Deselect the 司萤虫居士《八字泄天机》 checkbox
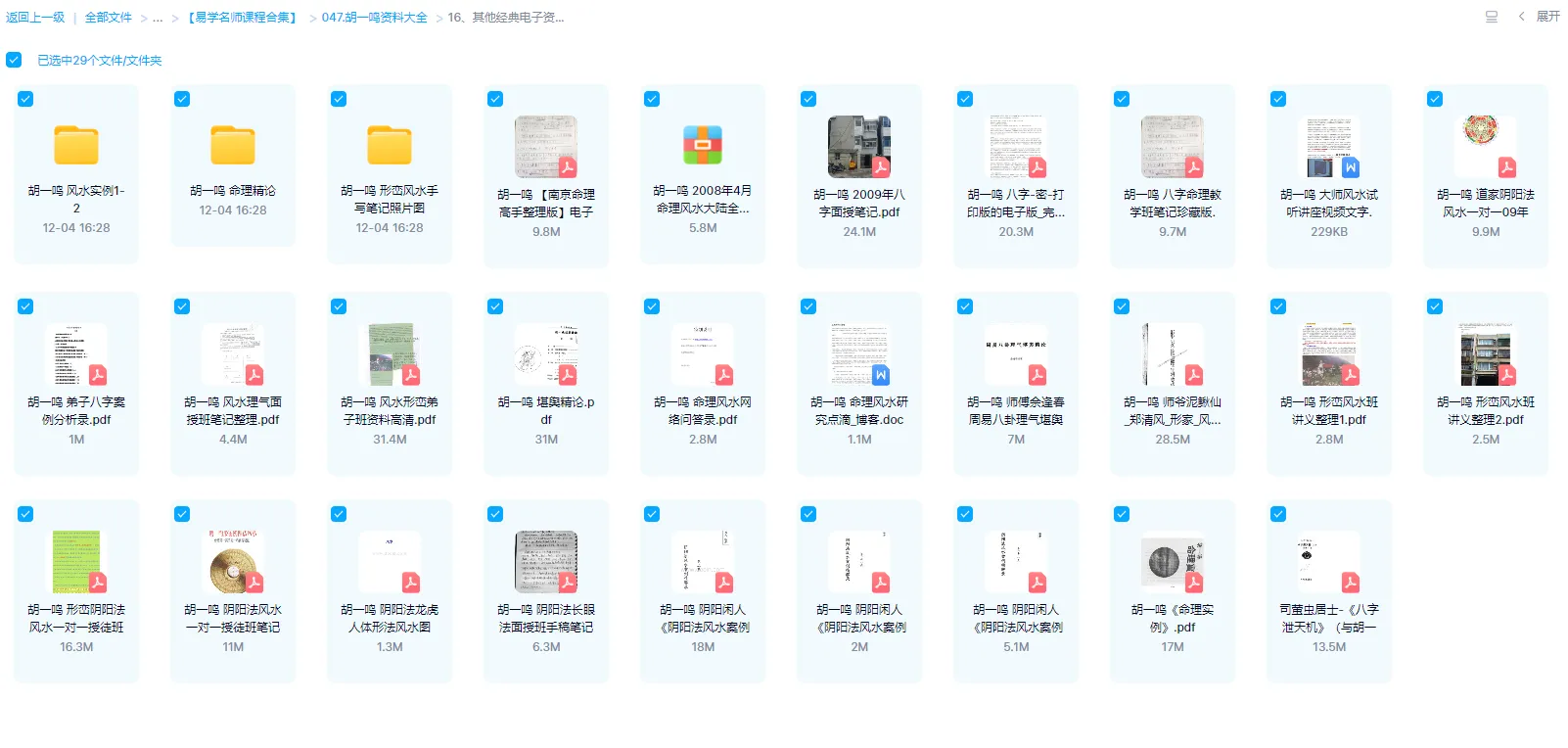This screenshot has width=1568, height=748. (x=1278, y=514)
